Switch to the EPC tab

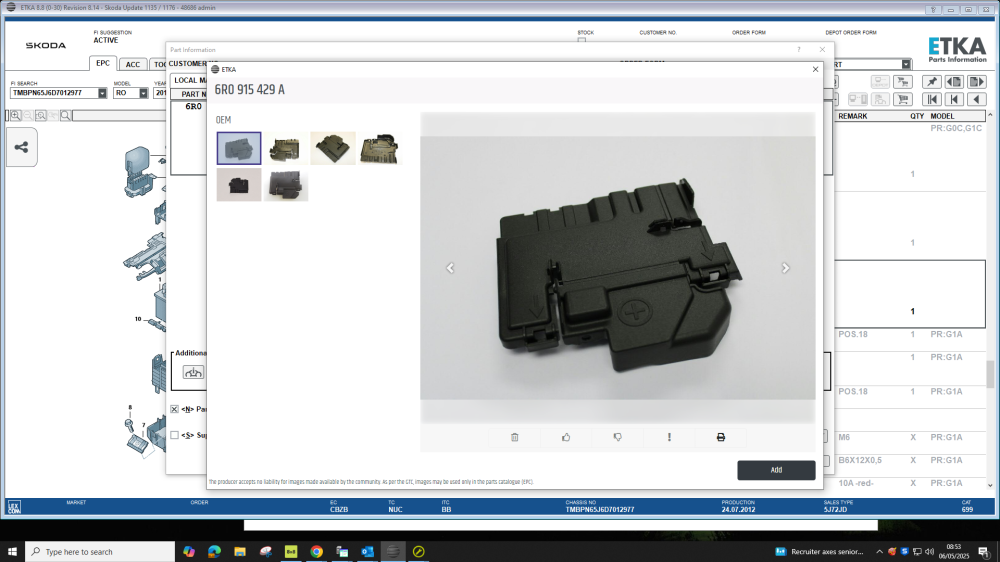tap(103, 63)
